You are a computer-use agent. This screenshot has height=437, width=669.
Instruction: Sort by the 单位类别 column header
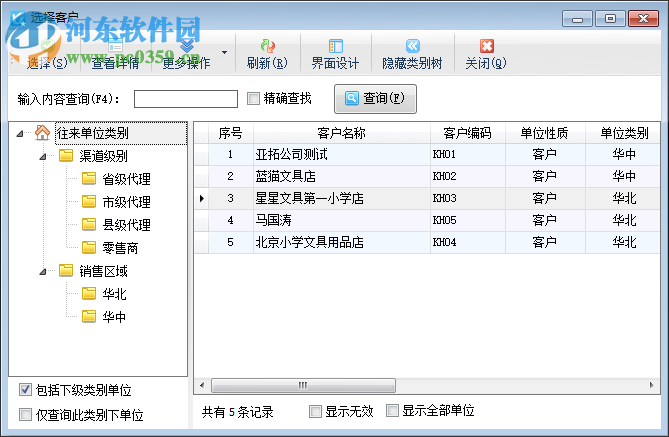click(x=623, y=133)
